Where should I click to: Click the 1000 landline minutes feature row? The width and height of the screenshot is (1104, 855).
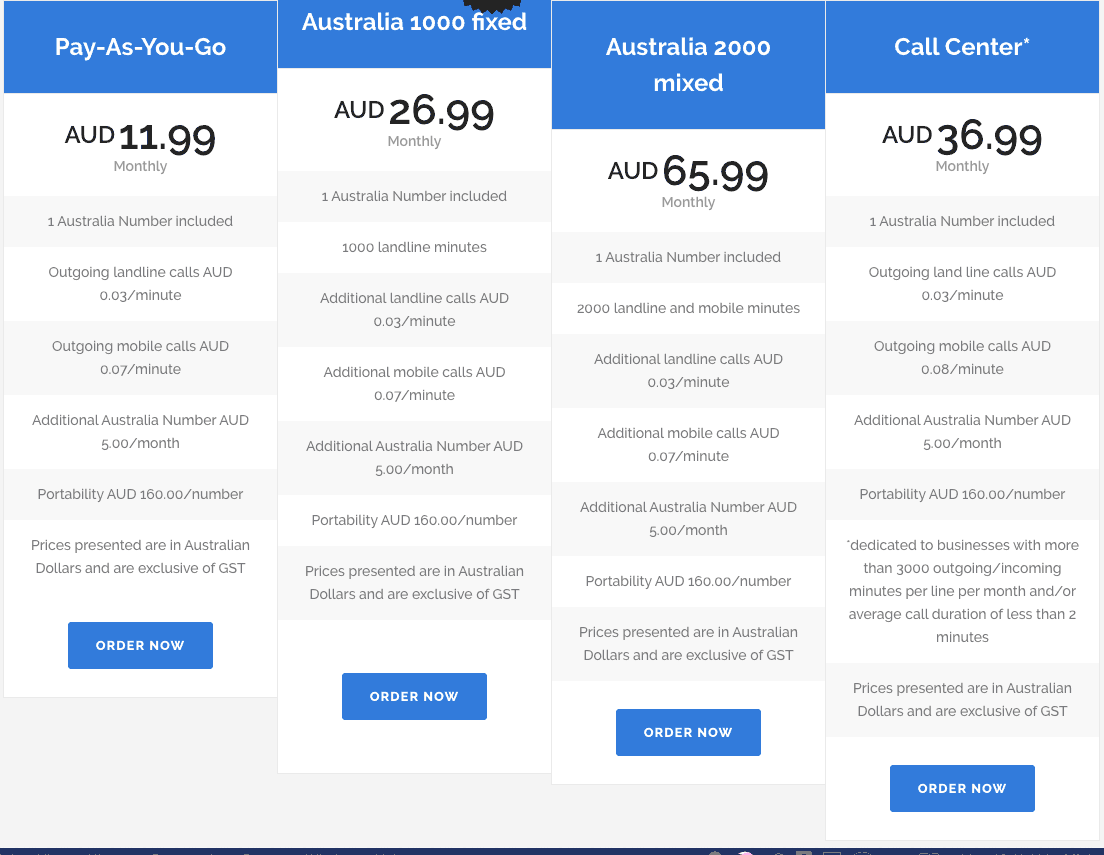click(x=414, y=247)
